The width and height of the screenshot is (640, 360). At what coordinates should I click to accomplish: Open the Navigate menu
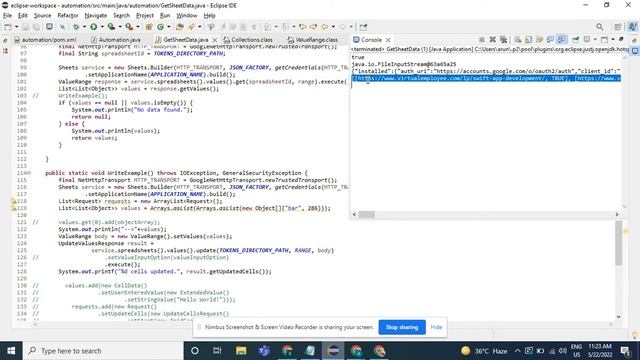pos(96,16)
